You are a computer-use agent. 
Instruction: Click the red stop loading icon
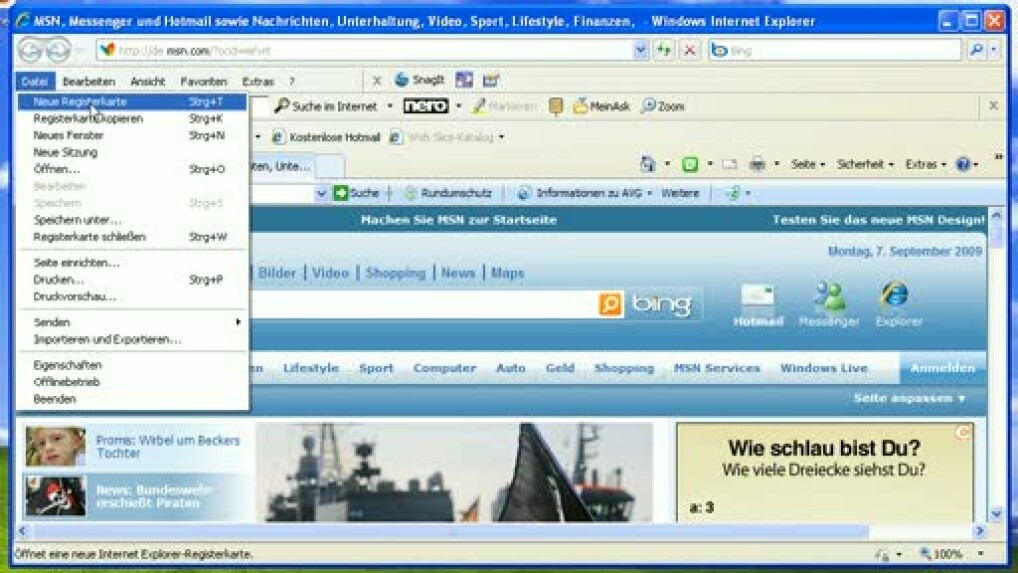[690, 50]
